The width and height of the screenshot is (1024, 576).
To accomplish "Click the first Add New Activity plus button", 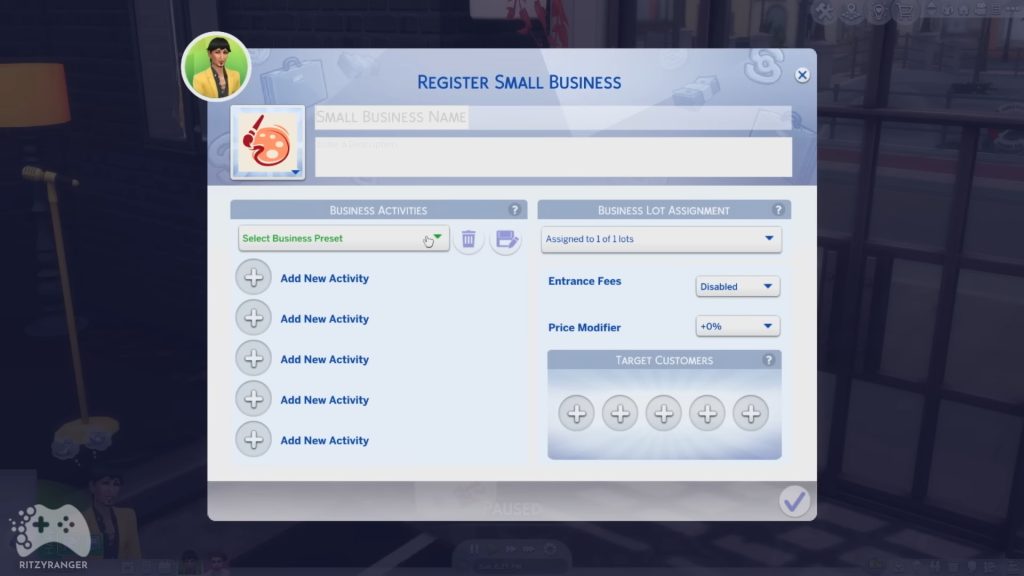I will pyautogui.click(x=253, y=278).
